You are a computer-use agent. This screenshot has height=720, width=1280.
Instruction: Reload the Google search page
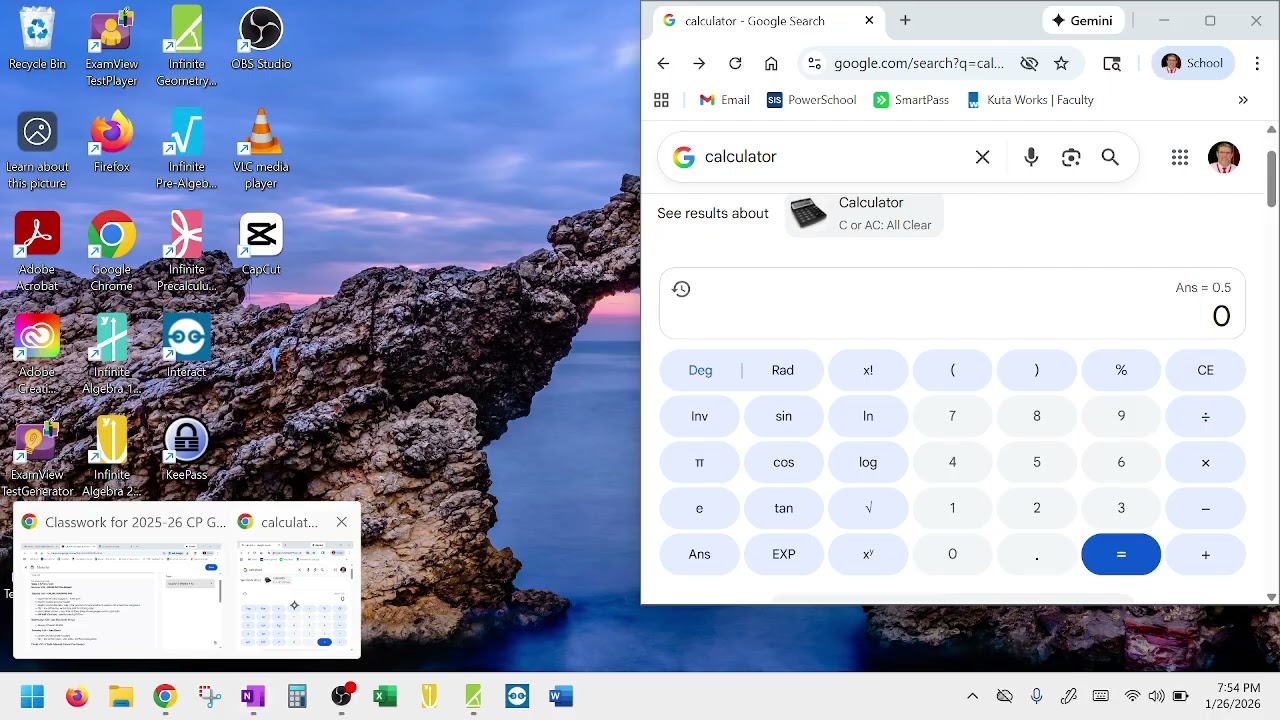click(735, 63)
